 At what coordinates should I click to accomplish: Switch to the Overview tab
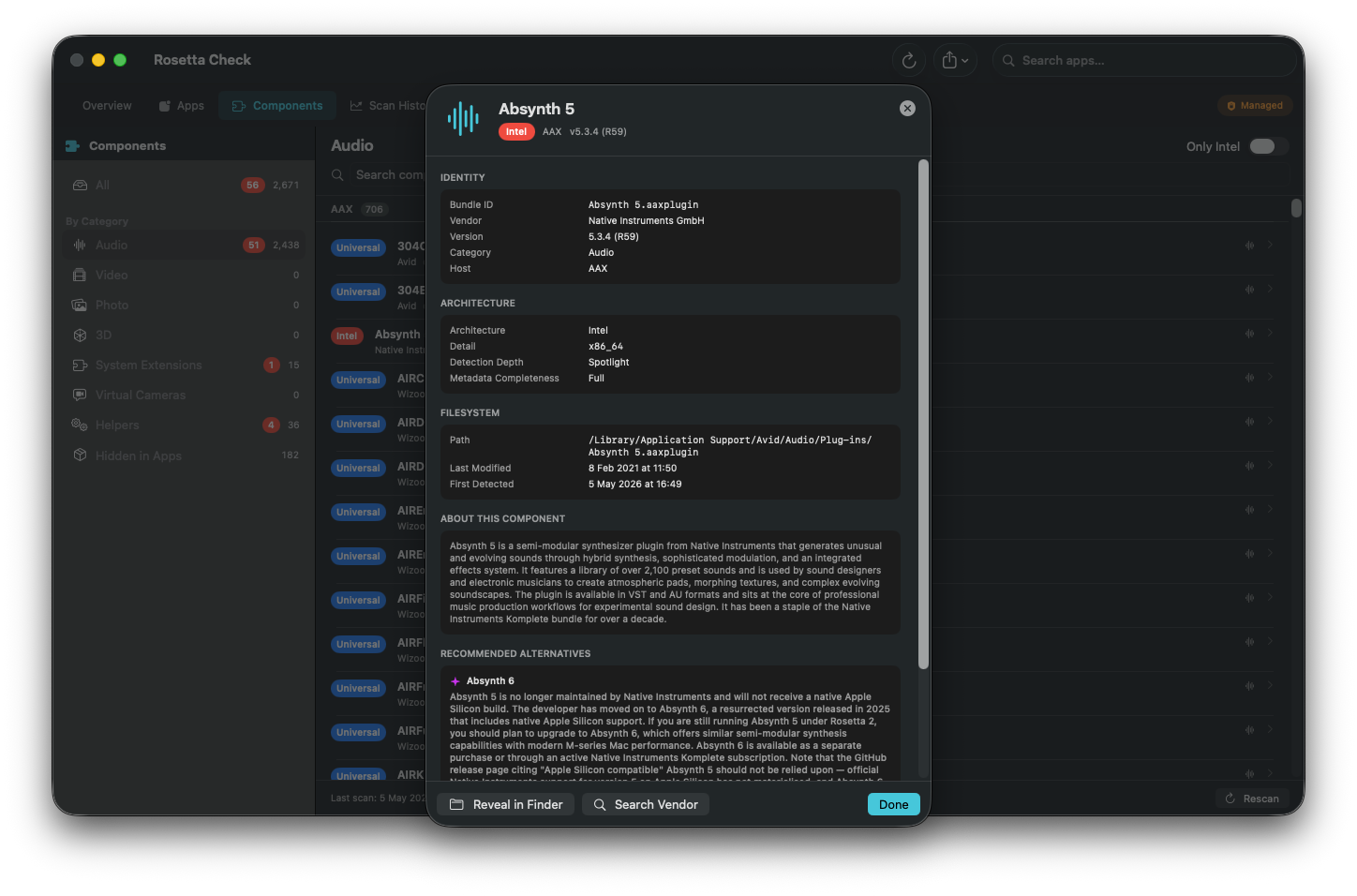(x=107, y=106)
